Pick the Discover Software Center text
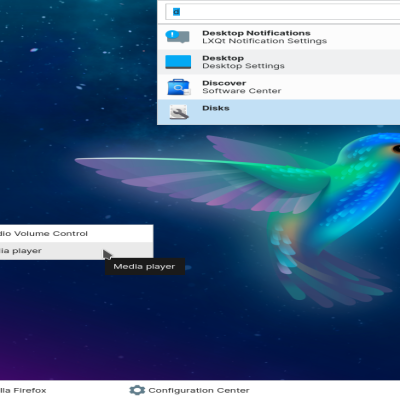The height and width of the screenshot is (400, 400). coord(242,87)
